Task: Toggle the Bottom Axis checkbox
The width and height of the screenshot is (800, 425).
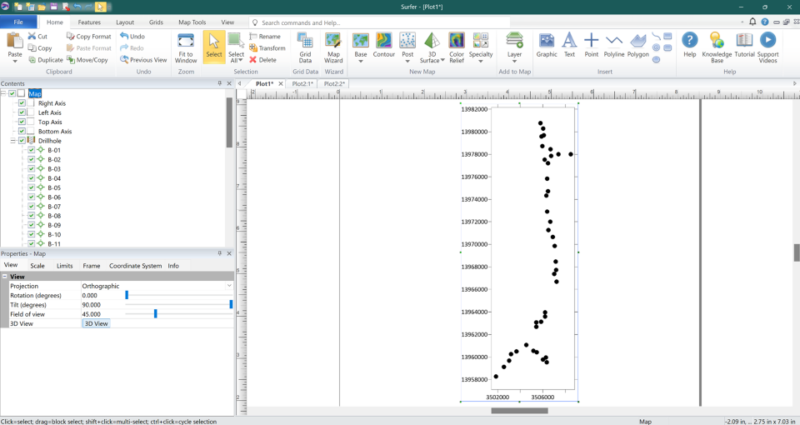Action: coord(22,131)
